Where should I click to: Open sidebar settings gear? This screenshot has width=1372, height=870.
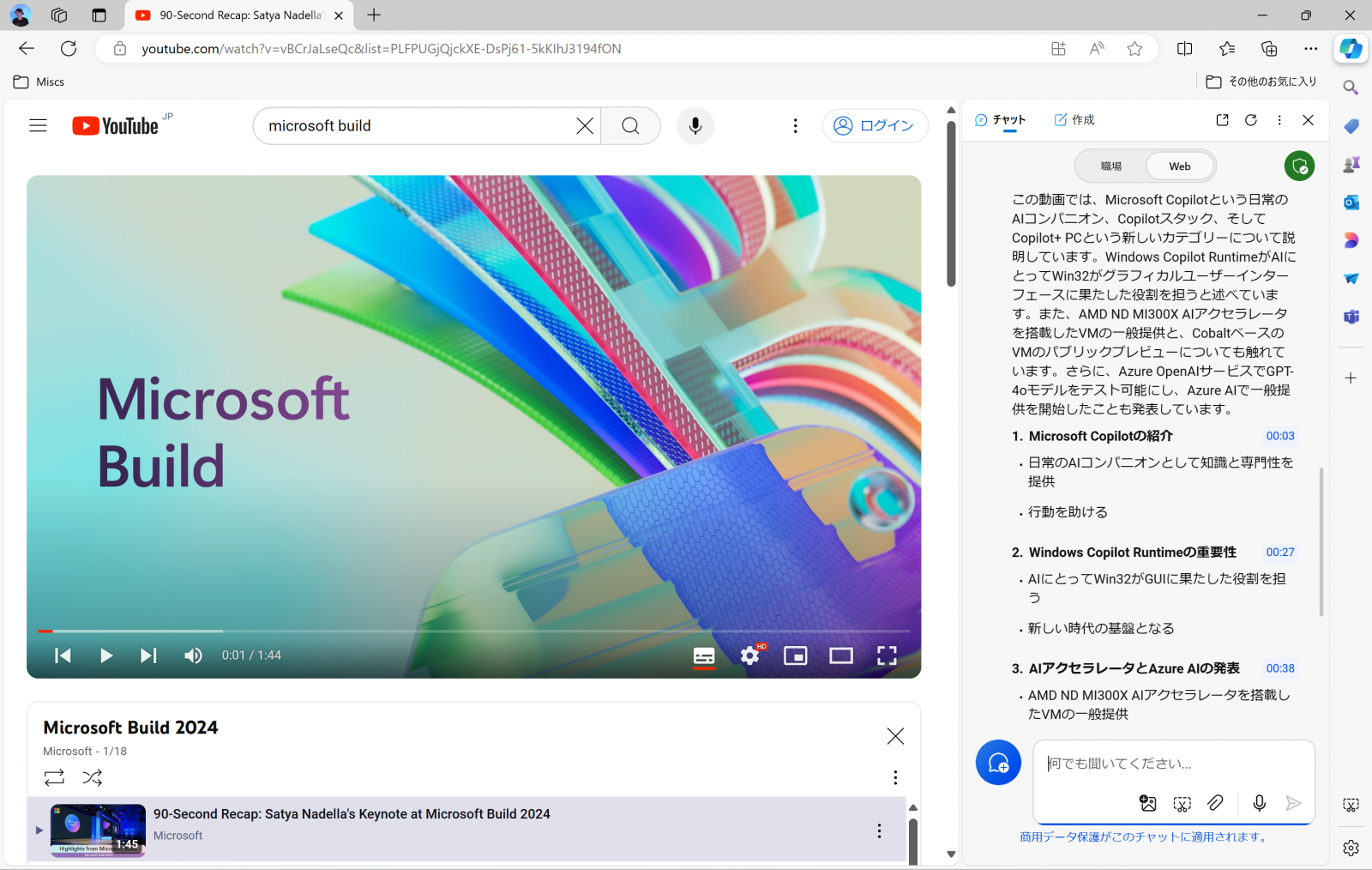click(x=1351, y=848)
